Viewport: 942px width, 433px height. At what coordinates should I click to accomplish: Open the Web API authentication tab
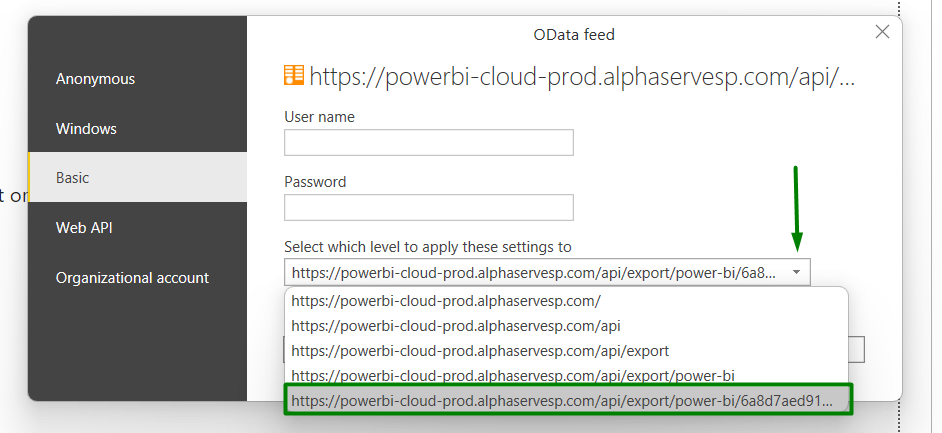click(84, 228)
